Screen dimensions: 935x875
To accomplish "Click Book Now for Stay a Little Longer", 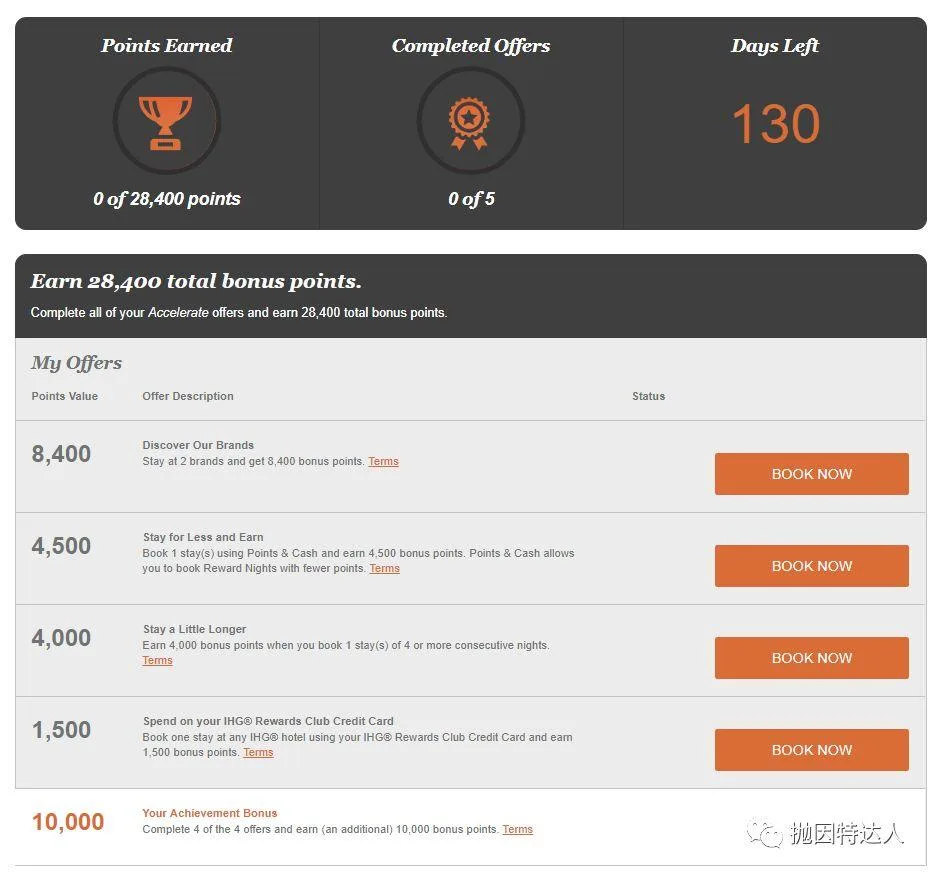I will [x=812, y=657].
